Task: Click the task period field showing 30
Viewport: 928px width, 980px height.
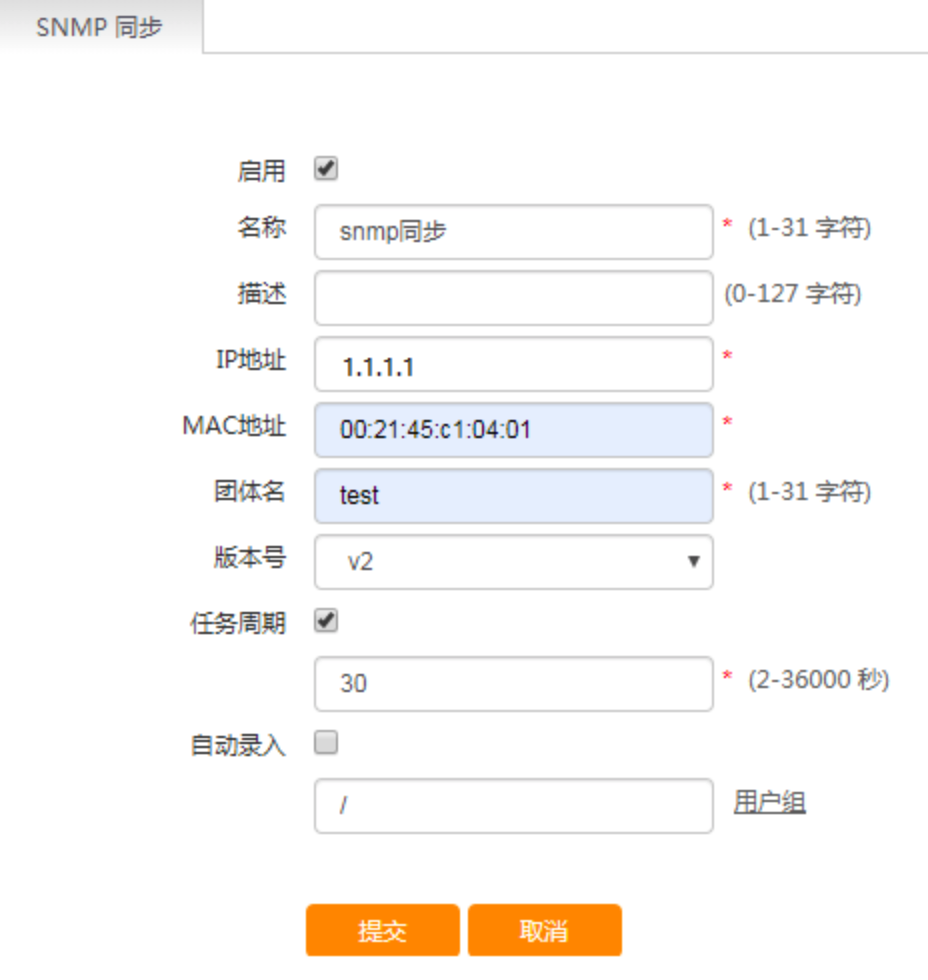Action: pos(514,684)
